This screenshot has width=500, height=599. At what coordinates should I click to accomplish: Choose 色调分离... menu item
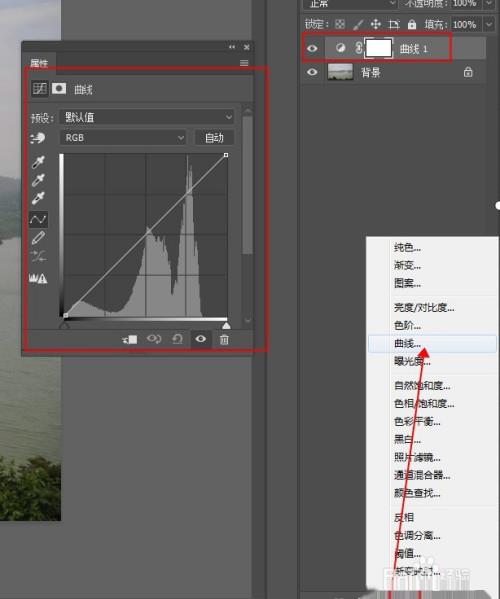(432, 535)
